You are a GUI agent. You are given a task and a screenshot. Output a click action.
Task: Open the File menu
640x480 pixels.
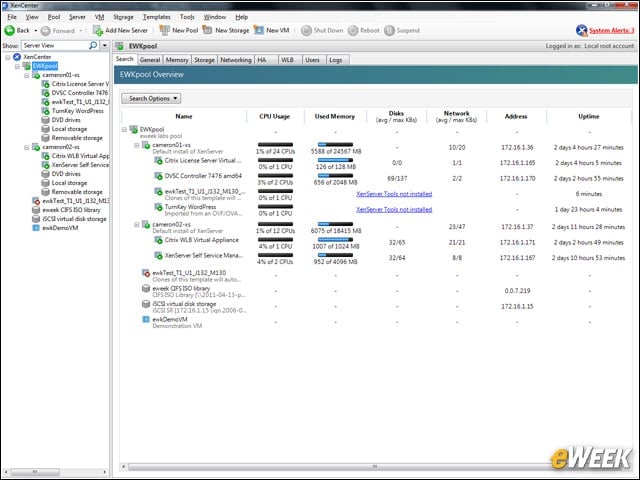pos(12,17)
